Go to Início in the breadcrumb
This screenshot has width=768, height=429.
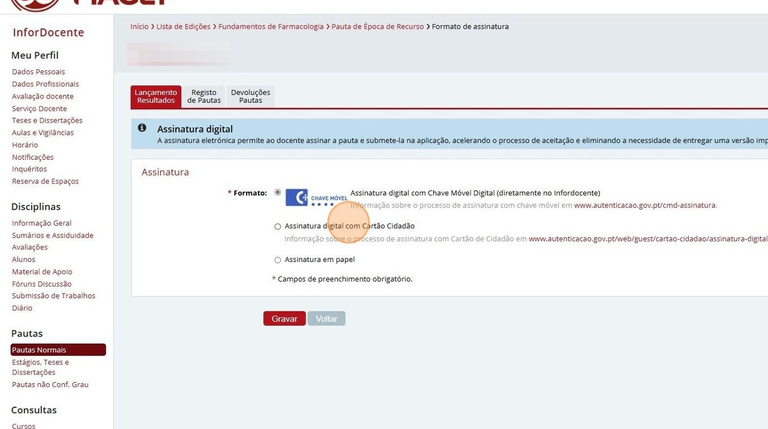coord(139,26)
